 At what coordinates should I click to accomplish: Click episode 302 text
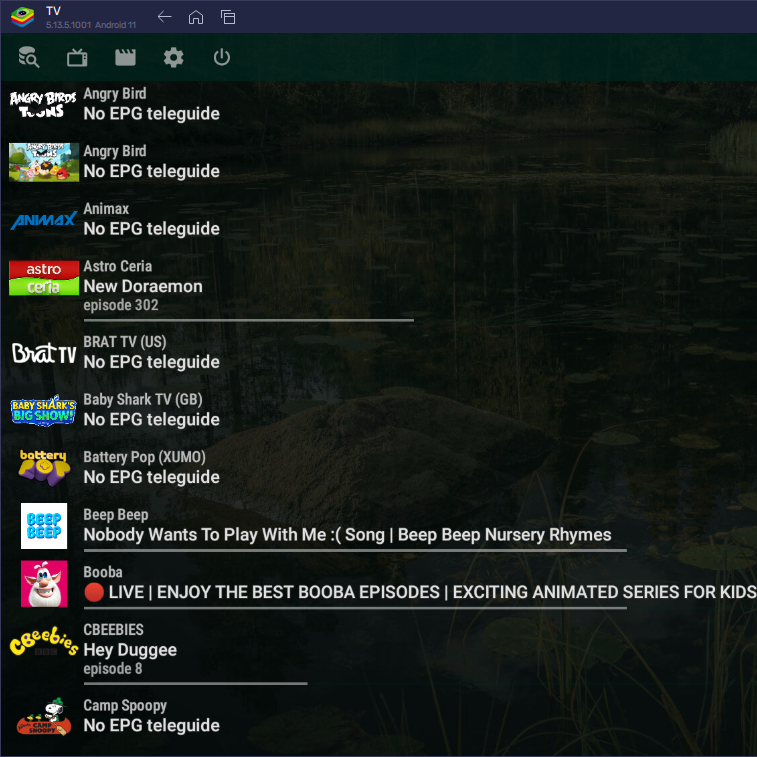pyautogui.click(x=121, y=305)
